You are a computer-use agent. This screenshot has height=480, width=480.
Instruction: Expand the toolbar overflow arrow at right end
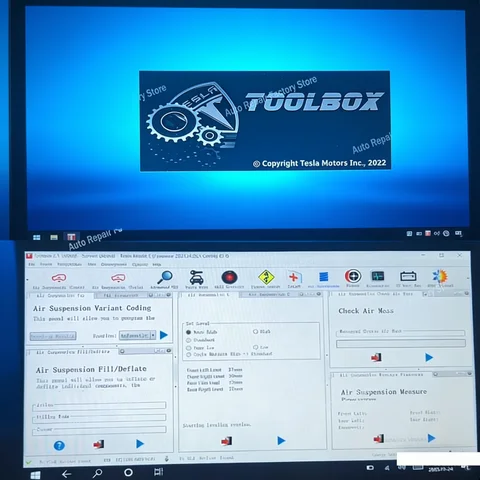(x=468, y=277)
